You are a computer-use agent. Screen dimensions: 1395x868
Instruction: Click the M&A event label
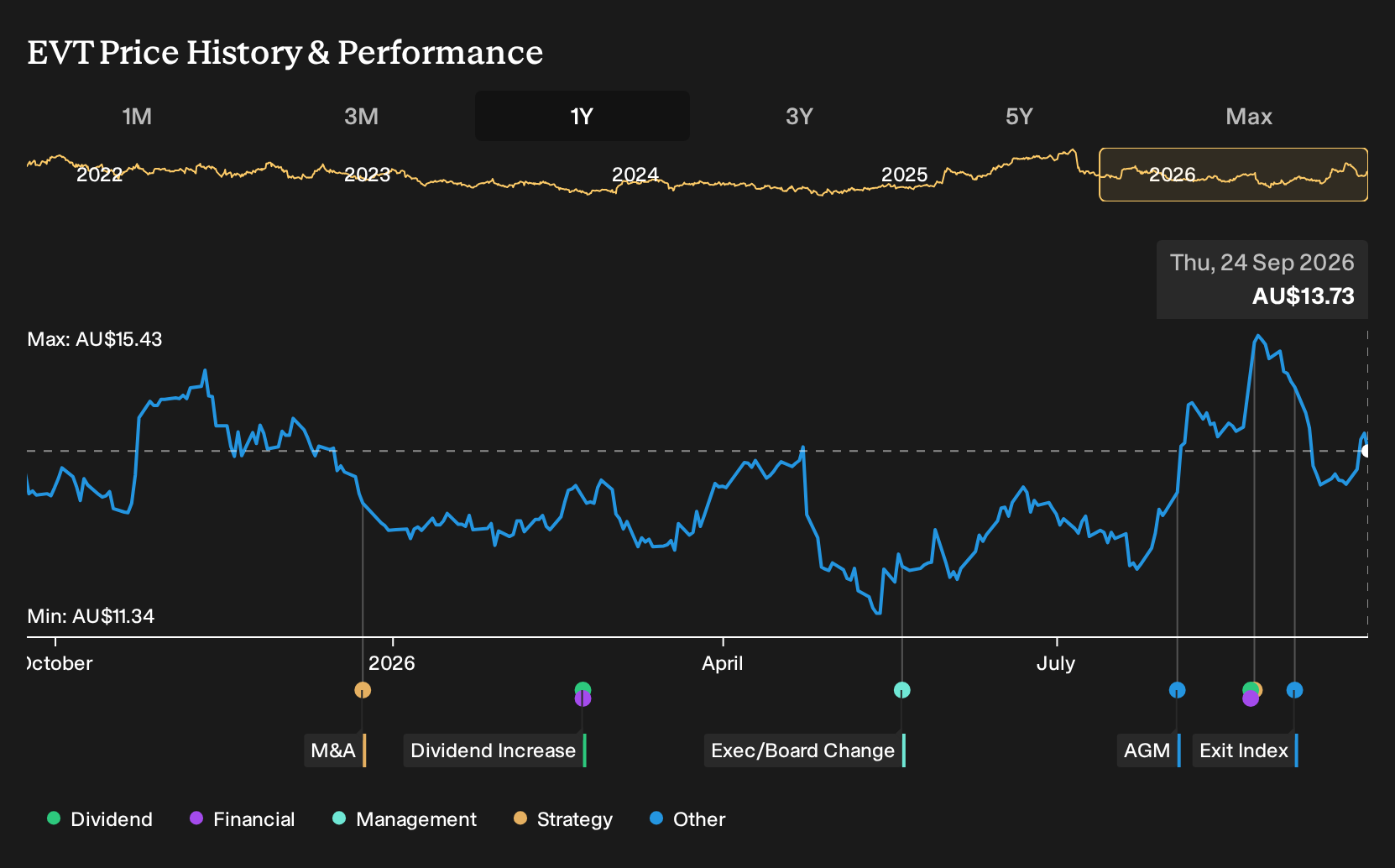pyautogui.click(x=335, y=750)
